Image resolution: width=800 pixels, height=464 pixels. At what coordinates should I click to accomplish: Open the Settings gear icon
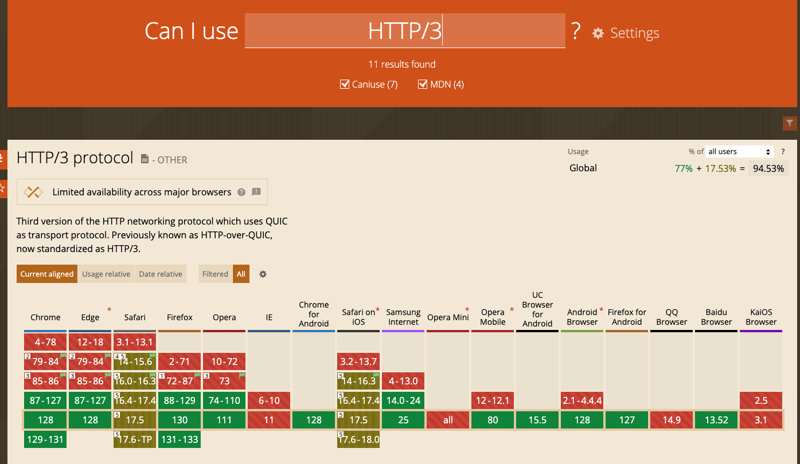[x=598, y=34]
